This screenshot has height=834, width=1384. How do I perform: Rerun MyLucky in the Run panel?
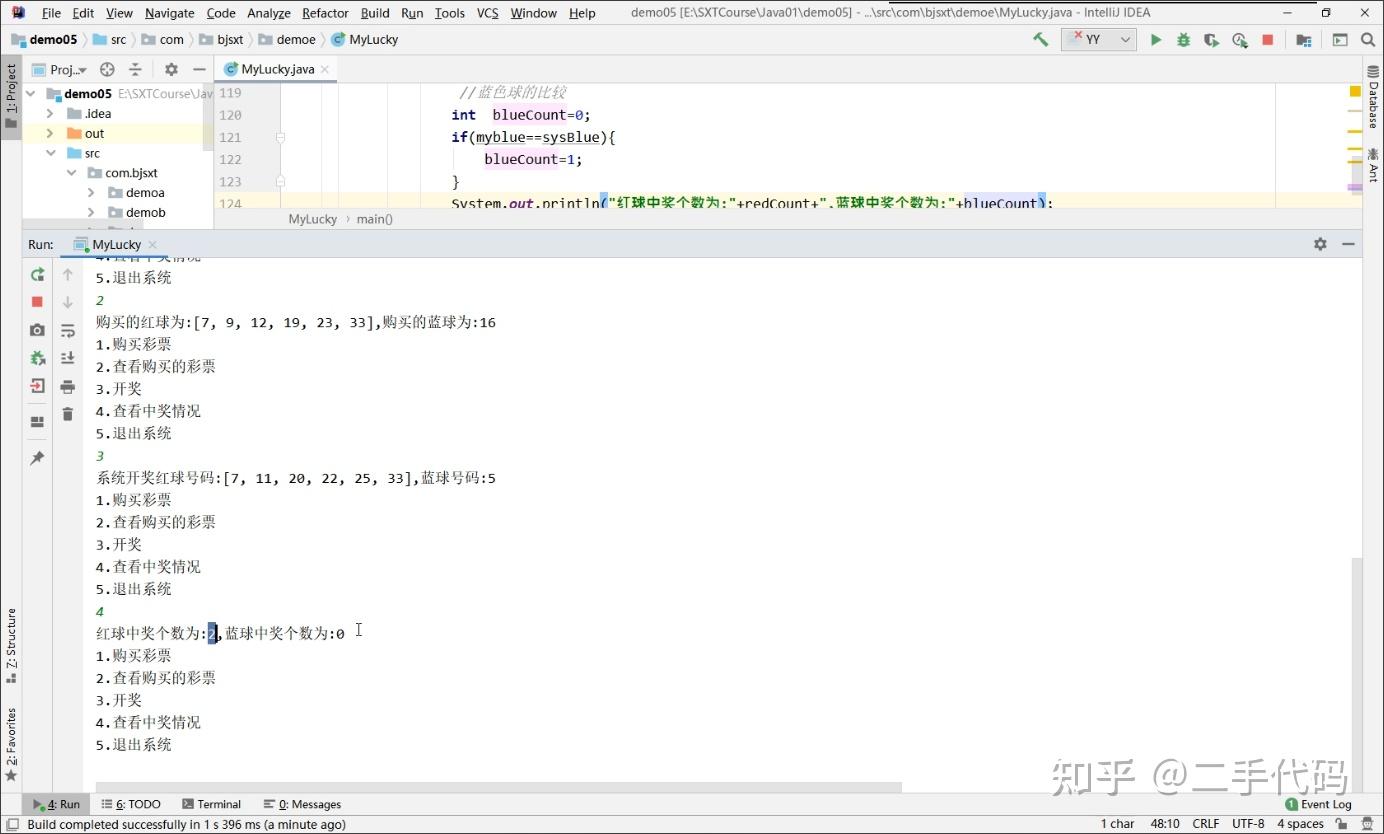[x=37, y=274]
